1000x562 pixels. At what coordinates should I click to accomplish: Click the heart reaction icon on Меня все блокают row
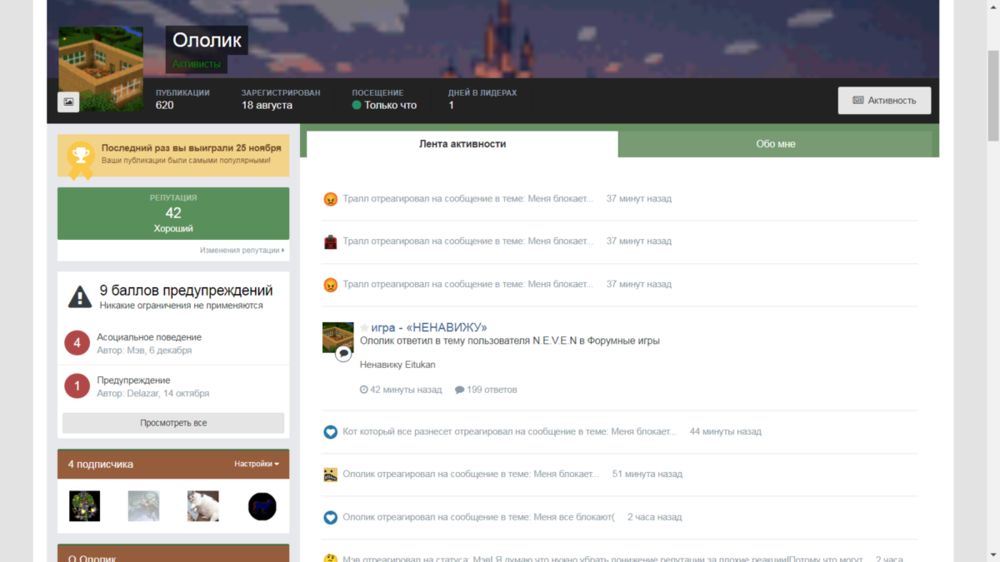330,517
